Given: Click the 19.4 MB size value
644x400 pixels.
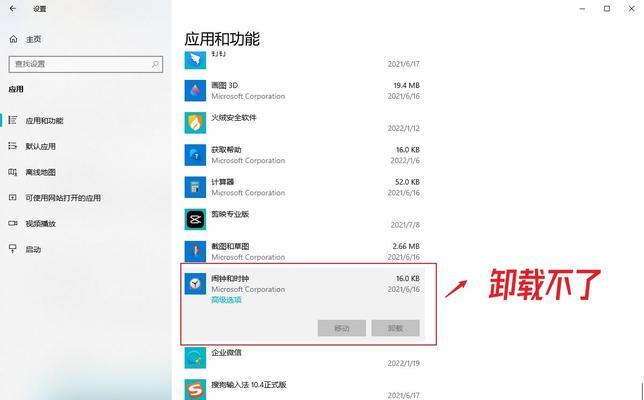Looking at the screenshot, I should (407, 85).
